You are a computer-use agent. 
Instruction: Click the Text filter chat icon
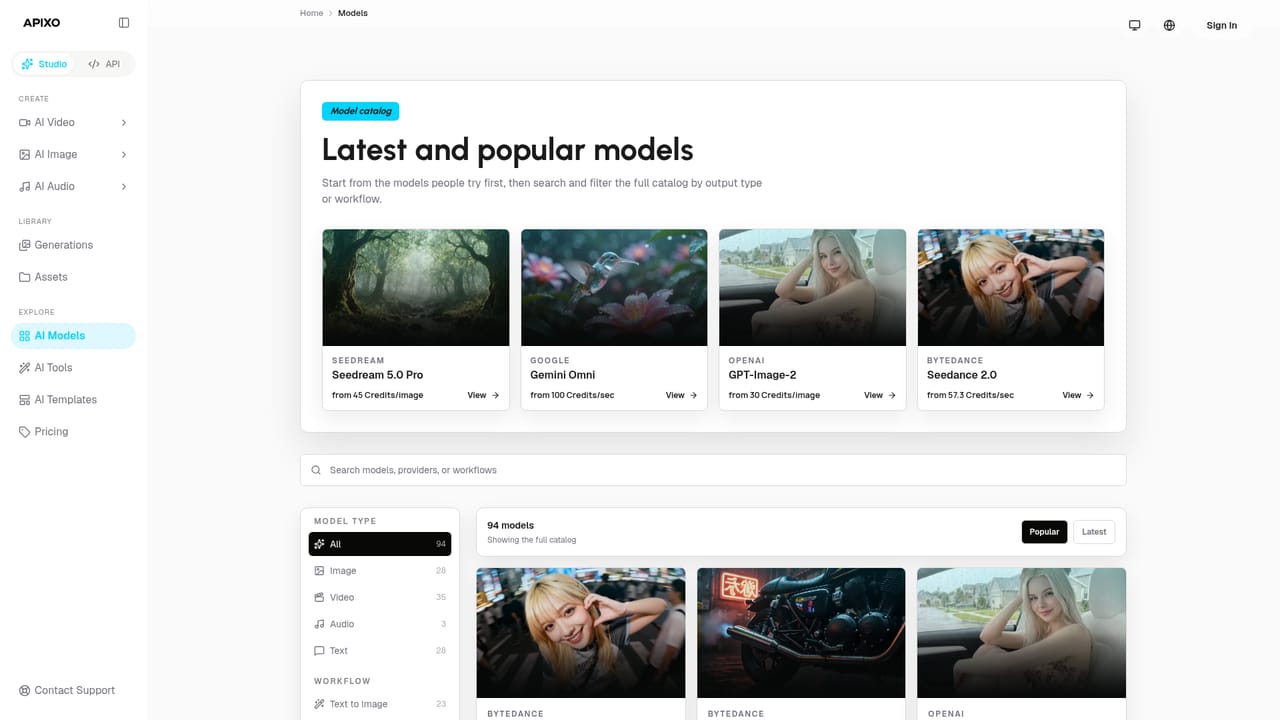click(319, 651)
